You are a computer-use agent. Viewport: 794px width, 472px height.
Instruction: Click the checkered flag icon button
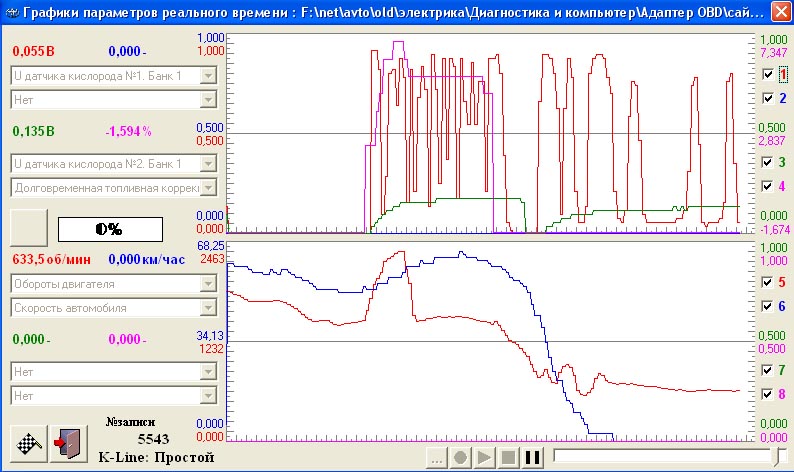(29, 444)
